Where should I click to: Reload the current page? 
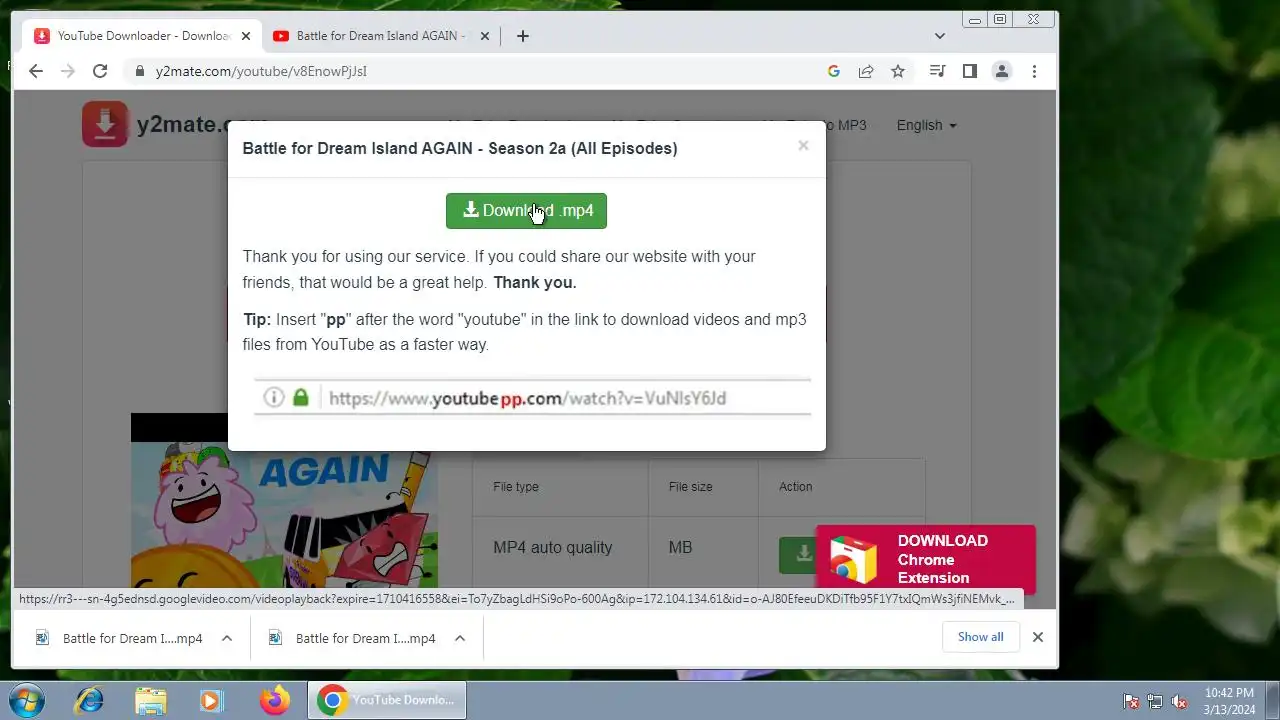pos(100,71)
